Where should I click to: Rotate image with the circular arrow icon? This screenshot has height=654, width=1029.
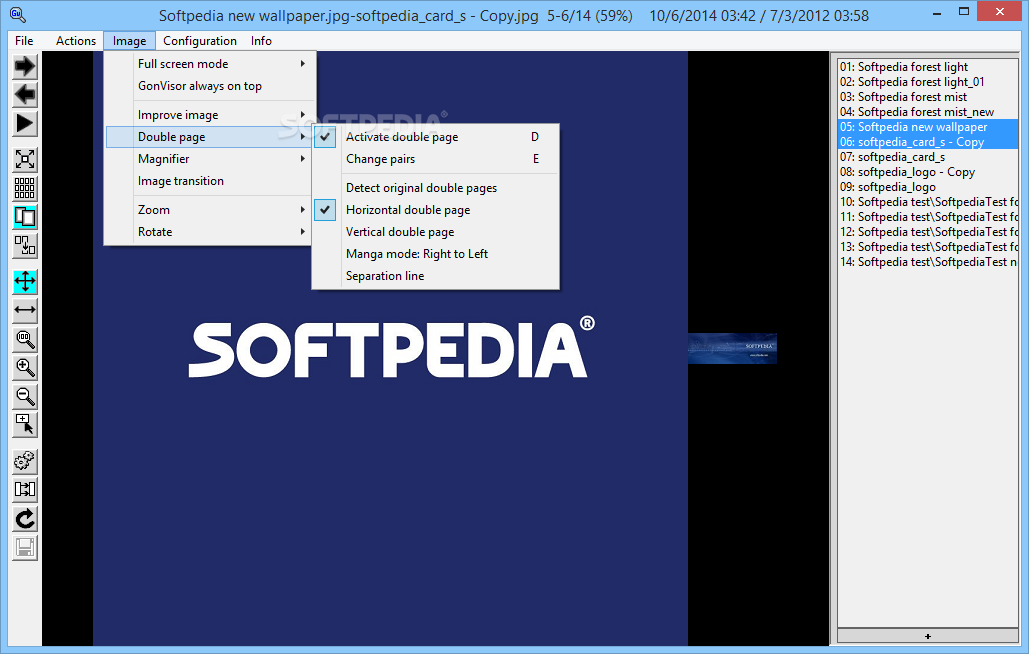25,519
